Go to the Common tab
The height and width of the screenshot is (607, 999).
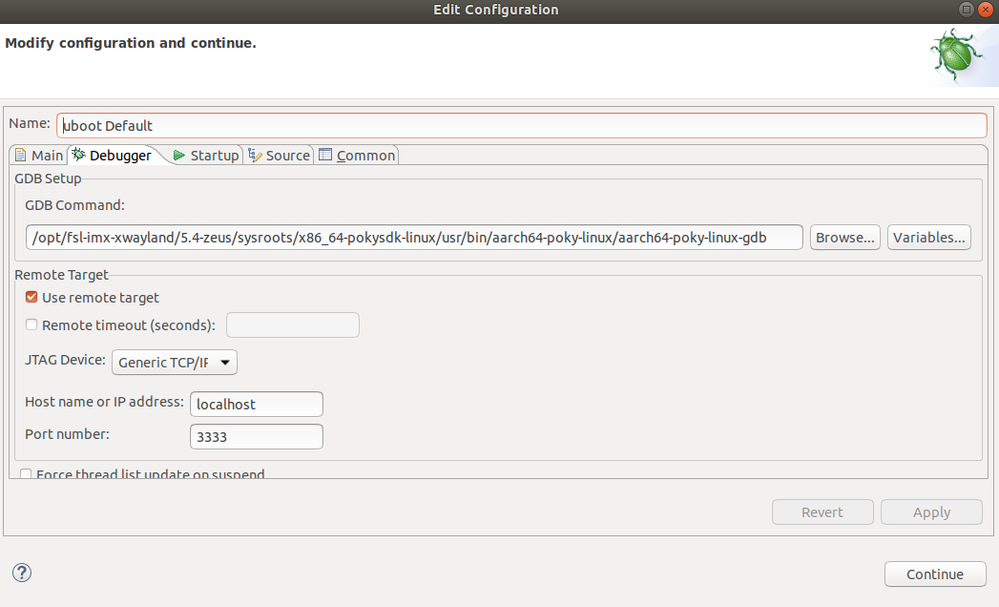(x=357, y=155)
